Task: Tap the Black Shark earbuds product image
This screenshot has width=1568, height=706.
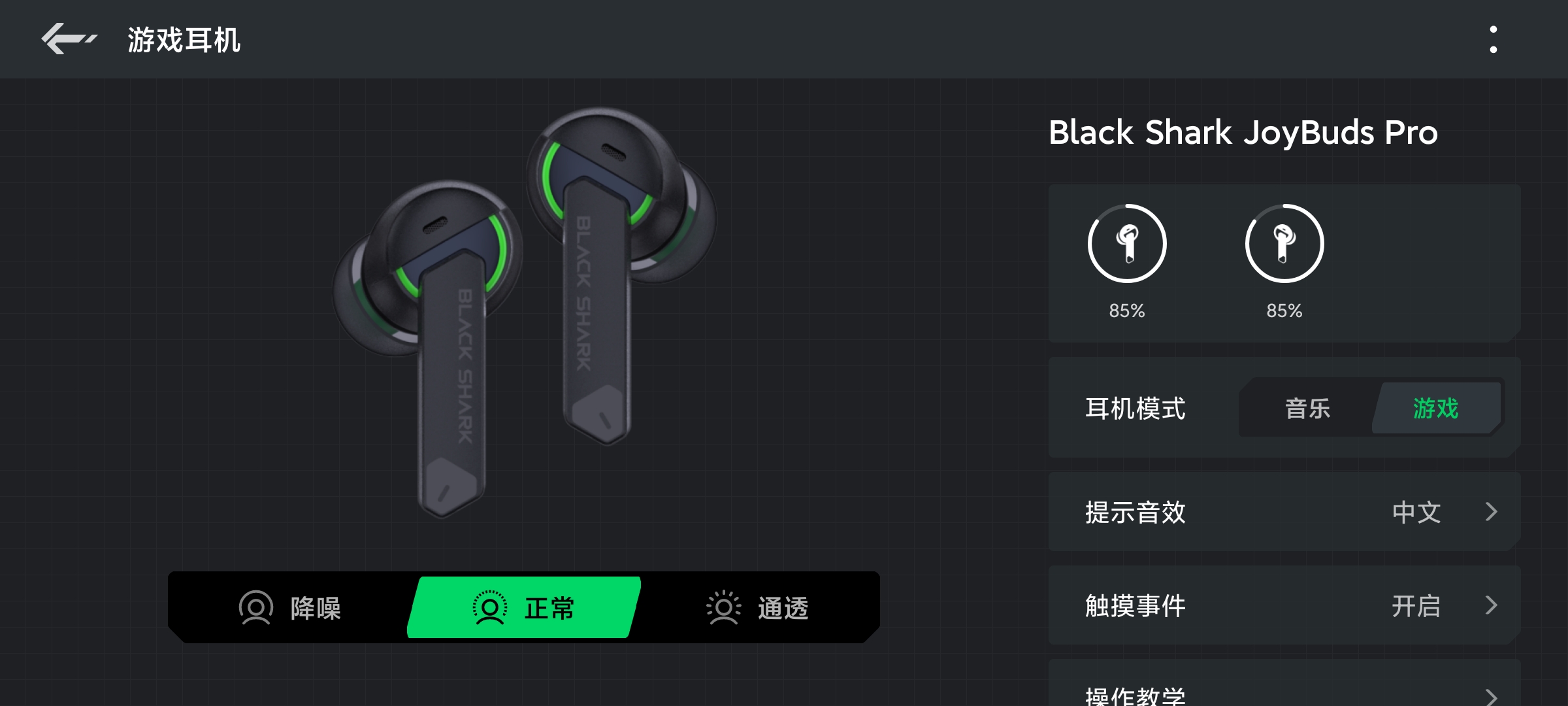Action: click(524, 312)
